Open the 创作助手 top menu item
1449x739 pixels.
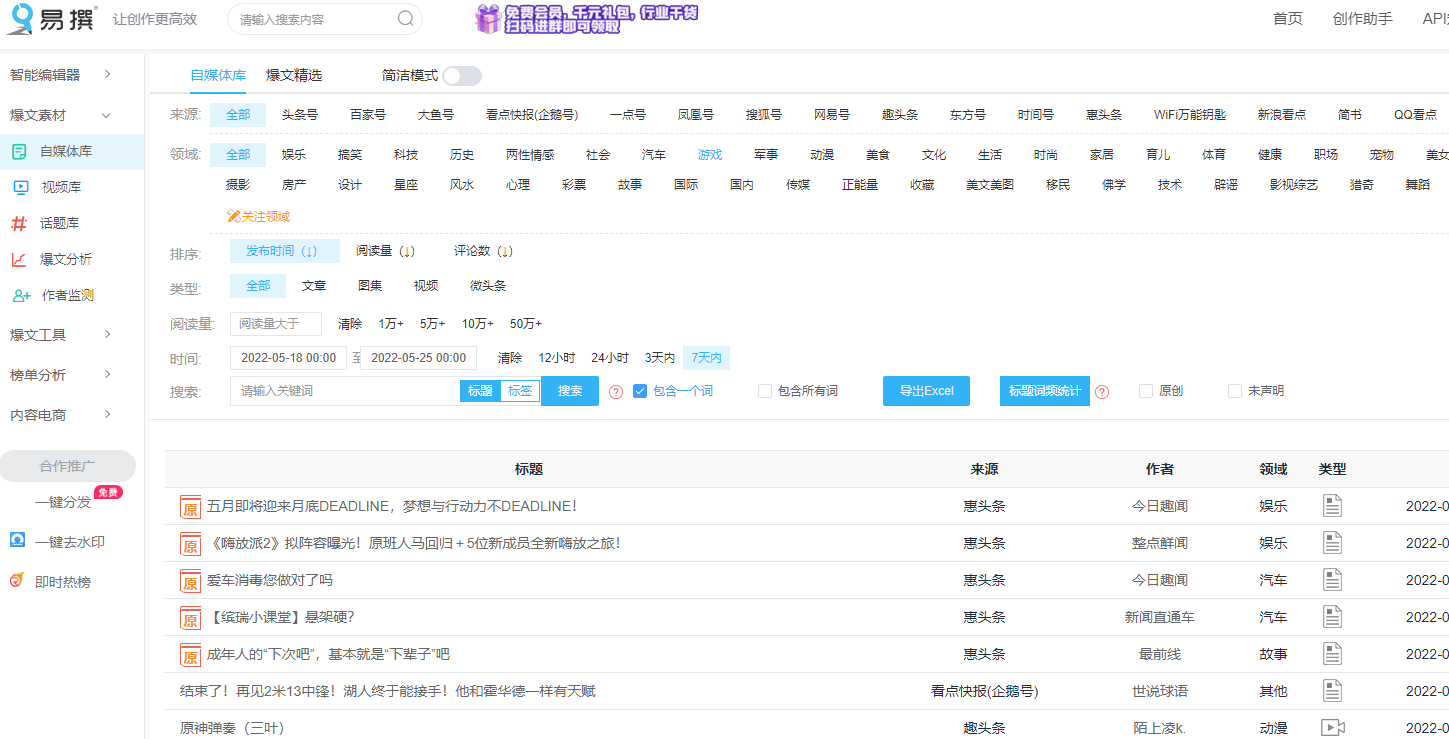(1362, 19)
